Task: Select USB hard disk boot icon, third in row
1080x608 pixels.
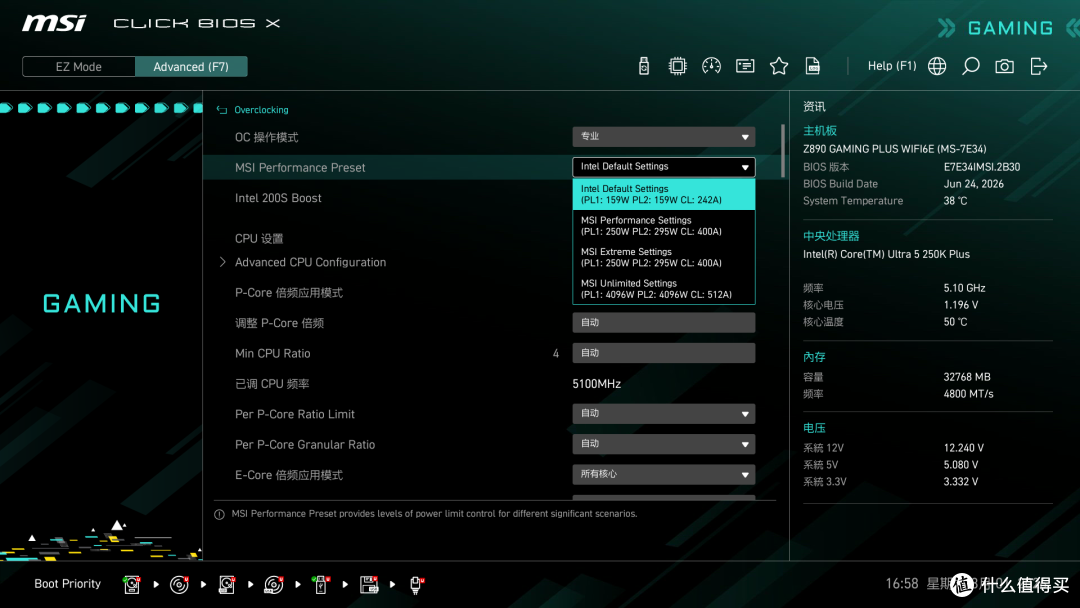Action: (227, 585)
